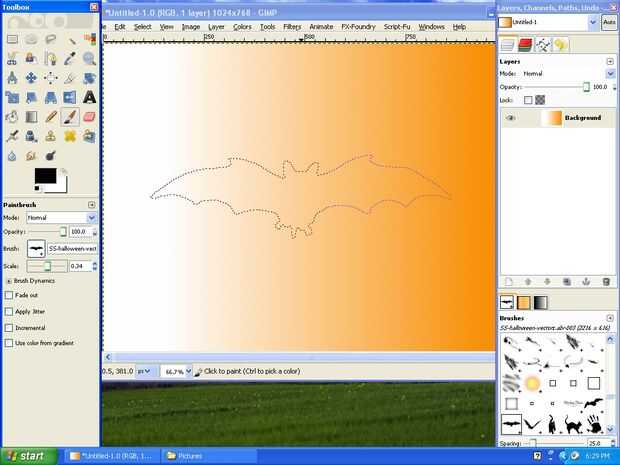Open the Paintbrush tool options menu button
Image resolution: width=620 pixels, height=465 pixels.
point(92,205)
